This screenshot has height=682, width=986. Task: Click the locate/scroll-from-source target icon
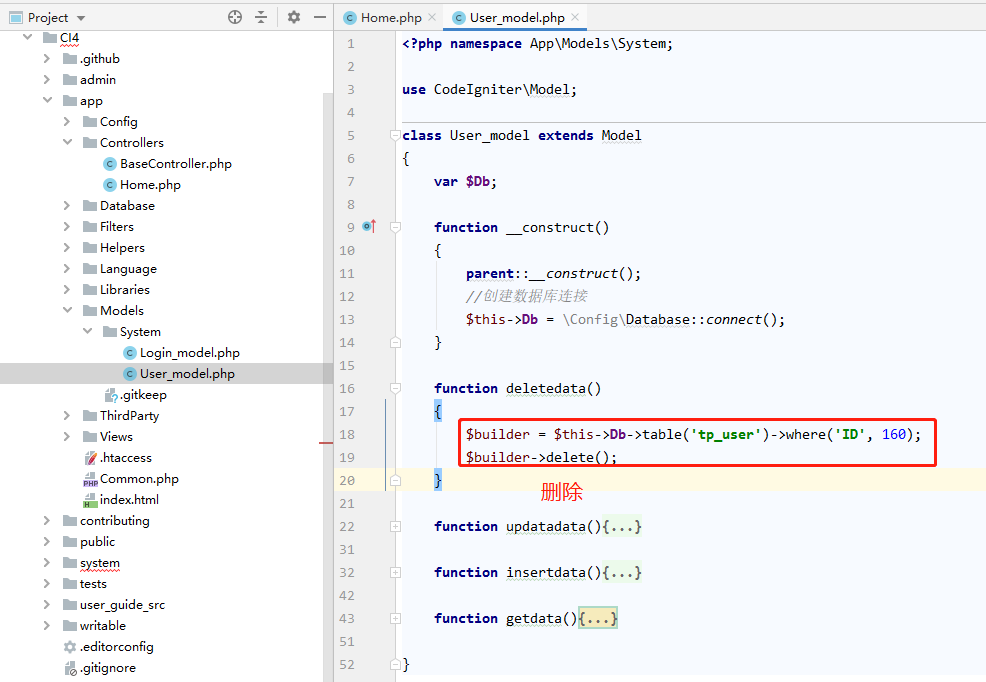pyautogui.click(x=235, y=17)
